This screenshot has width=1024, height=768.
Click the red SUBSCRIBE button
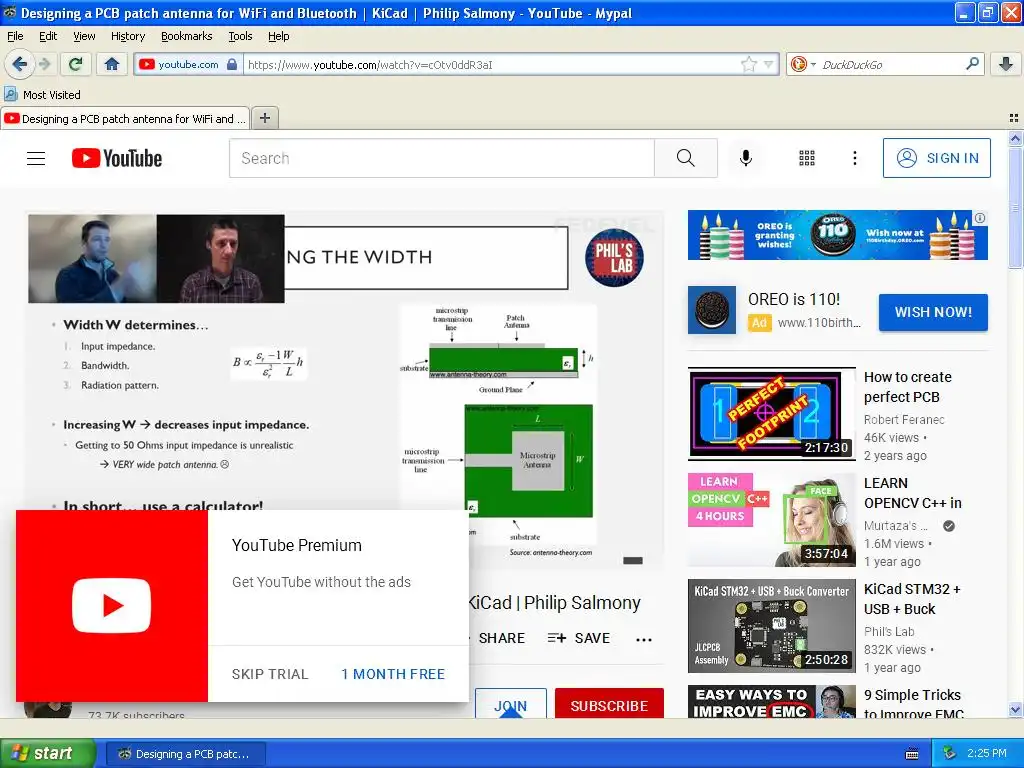tap(609, 704)
